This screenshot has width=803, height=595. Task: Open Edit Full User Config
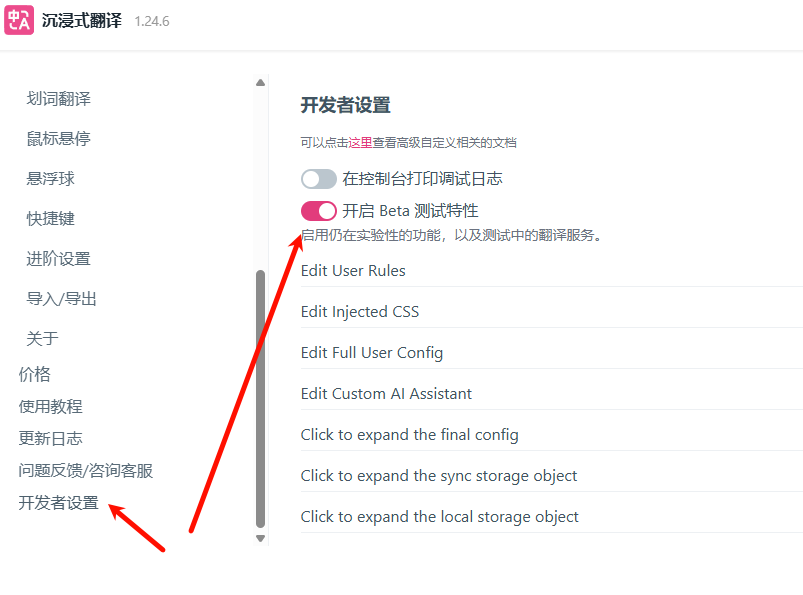coord(372,353)
